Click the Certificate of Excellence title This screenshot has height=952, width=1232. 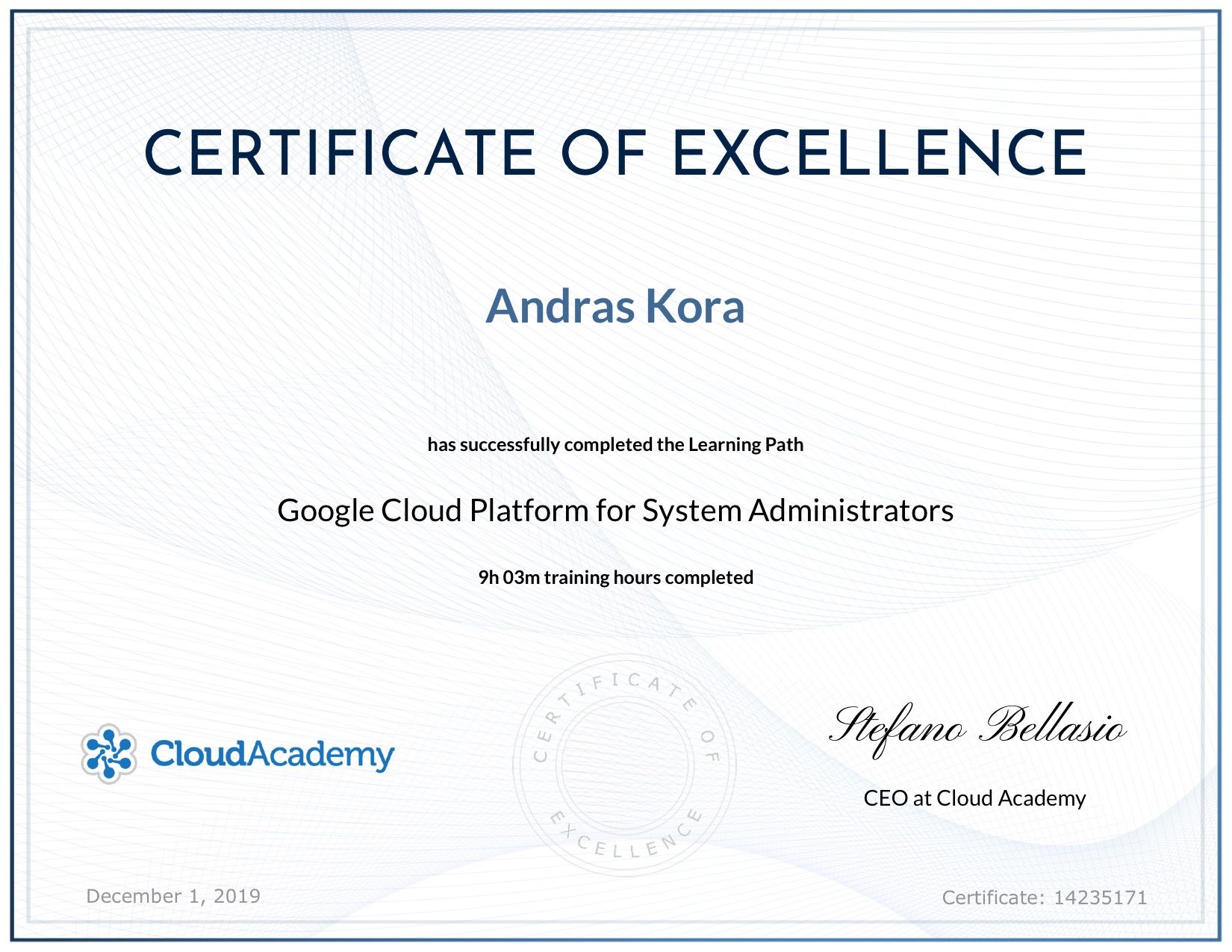(615, 153)
